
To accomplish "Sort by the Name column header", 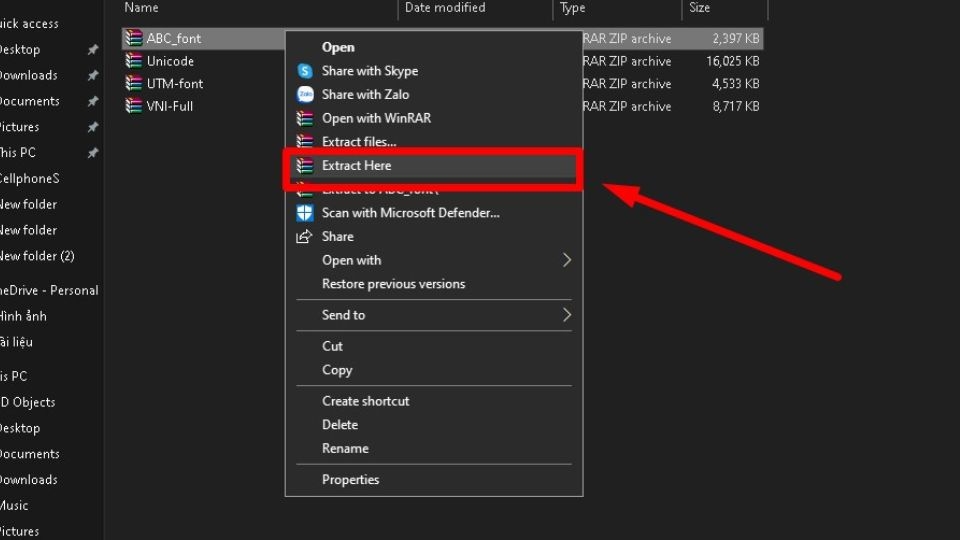I will (141, 8).
